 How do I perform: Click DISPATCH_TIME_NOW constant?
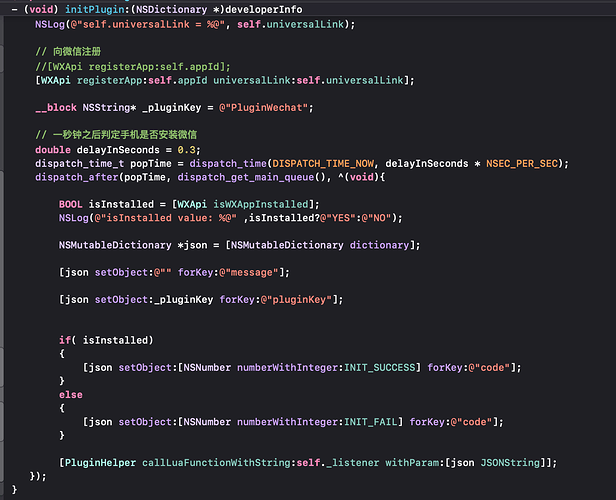click(323, 163)
